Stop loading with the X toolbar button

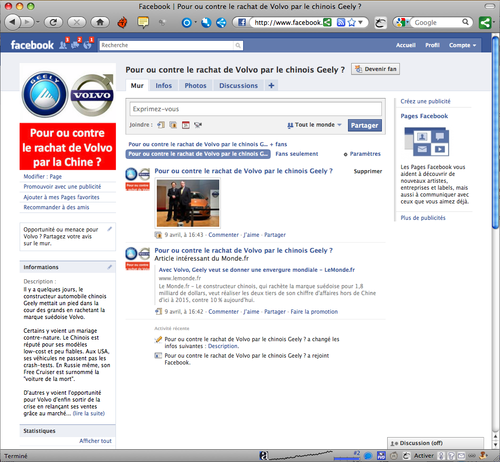pos(77,22)
